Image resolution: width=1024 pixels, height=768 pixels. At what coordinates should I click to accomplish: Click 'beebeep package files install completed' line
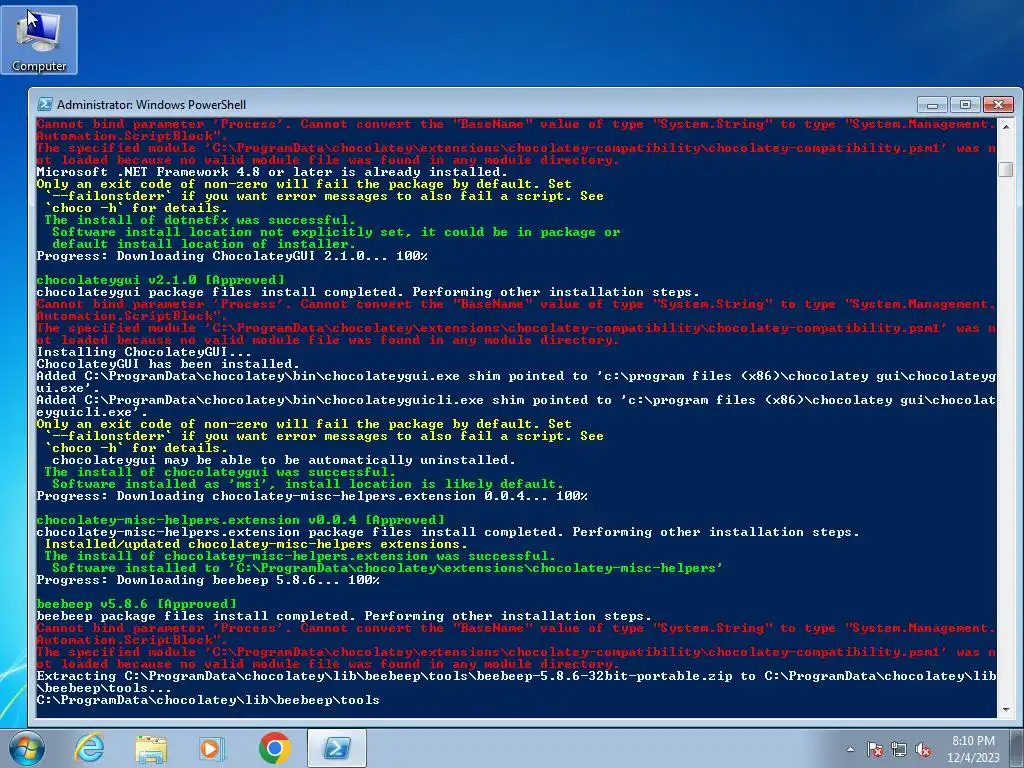pos(344,616)
